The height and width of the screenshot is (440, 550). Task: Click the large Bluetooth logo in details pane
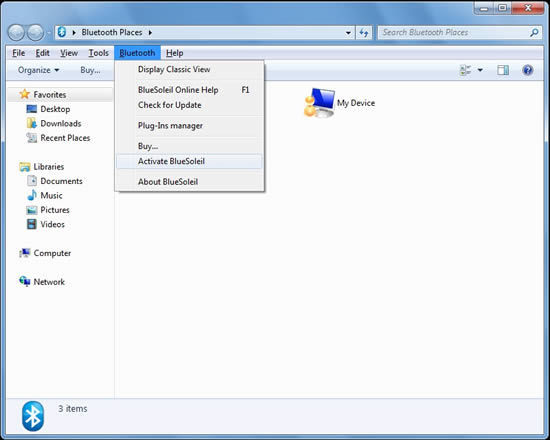tap(33, 416)
